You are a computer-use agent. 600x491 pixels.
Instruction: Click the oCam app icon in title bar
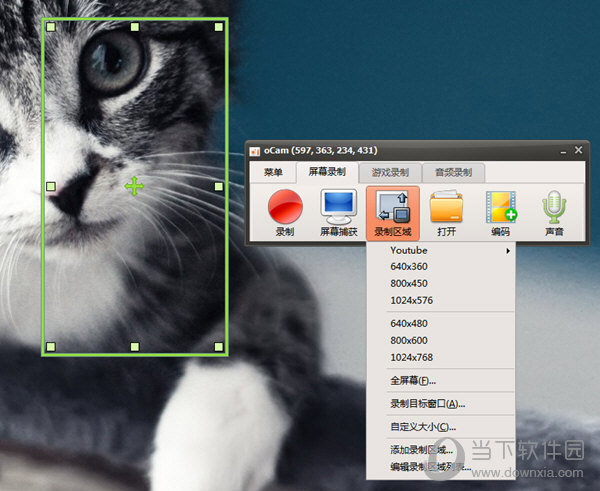click(x=256, y=150)
